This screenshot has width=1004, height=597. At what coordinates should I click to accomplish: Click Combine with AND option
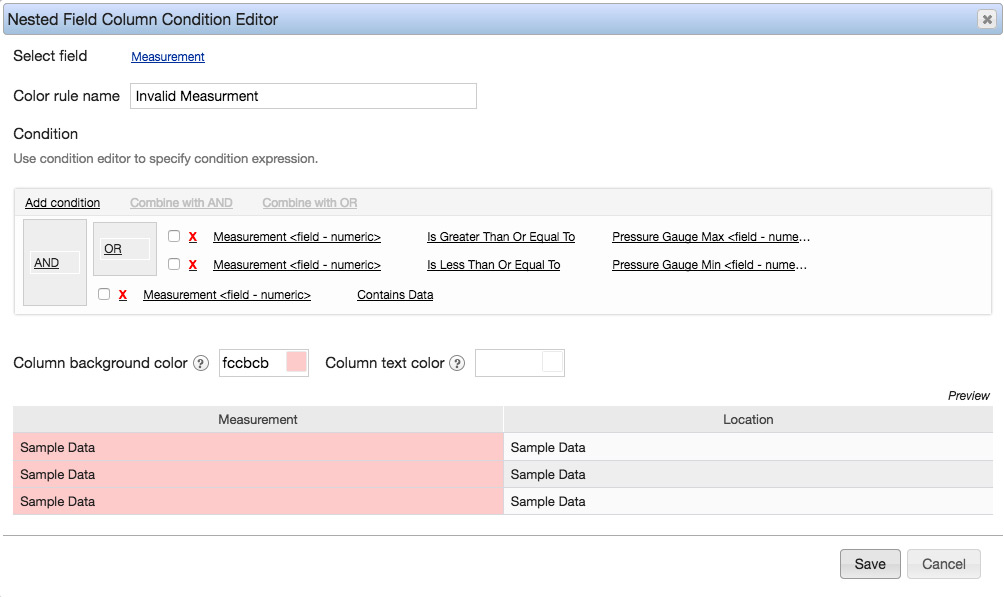point(181,202)
